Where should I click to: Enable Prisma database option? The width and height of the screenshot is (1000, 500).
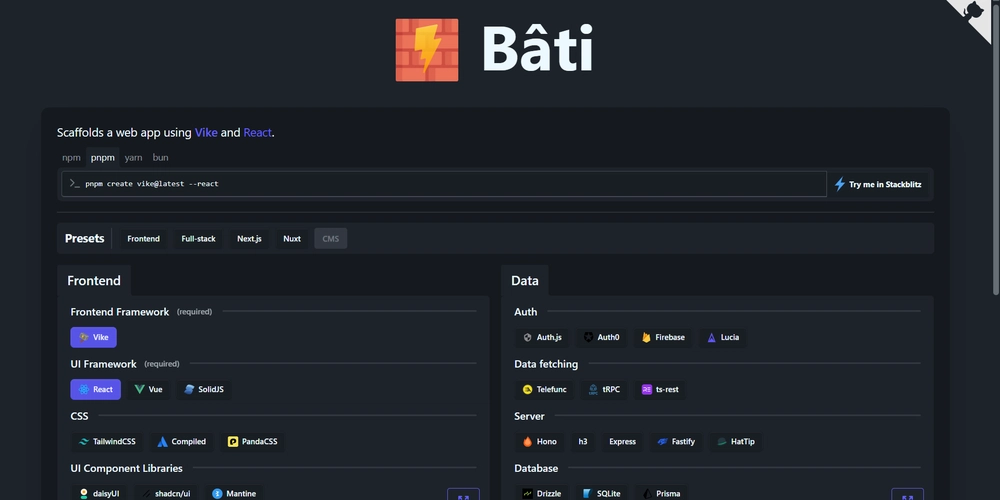tap(661, 494)
